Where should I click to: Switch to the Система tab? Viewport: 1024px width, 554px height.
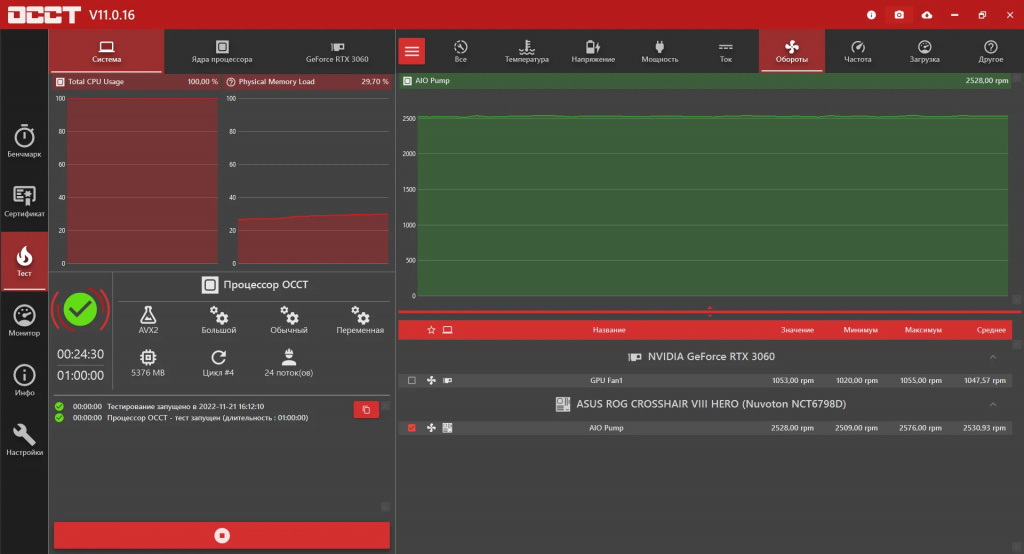106,51
